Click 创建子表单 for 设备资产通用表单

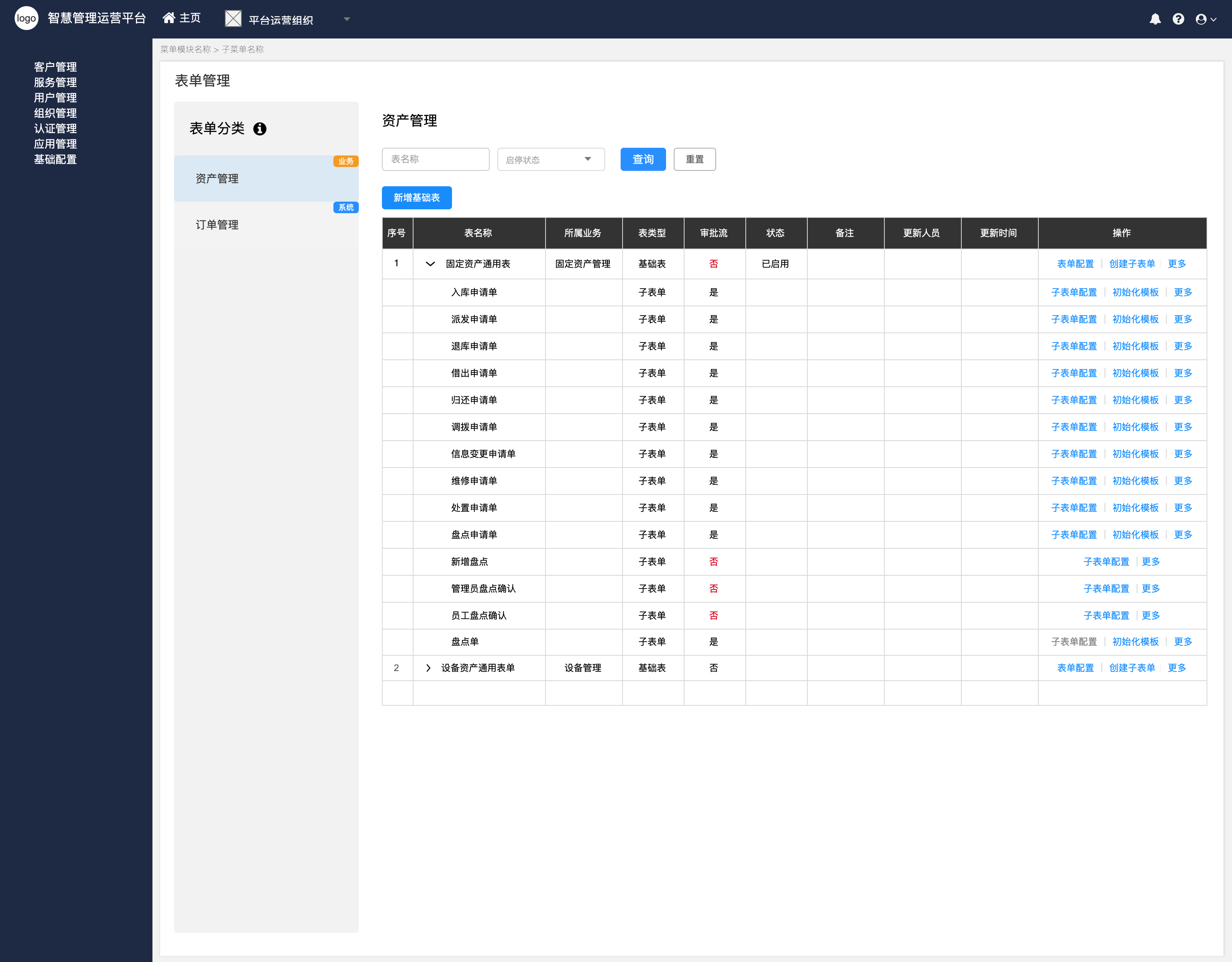1132,668
